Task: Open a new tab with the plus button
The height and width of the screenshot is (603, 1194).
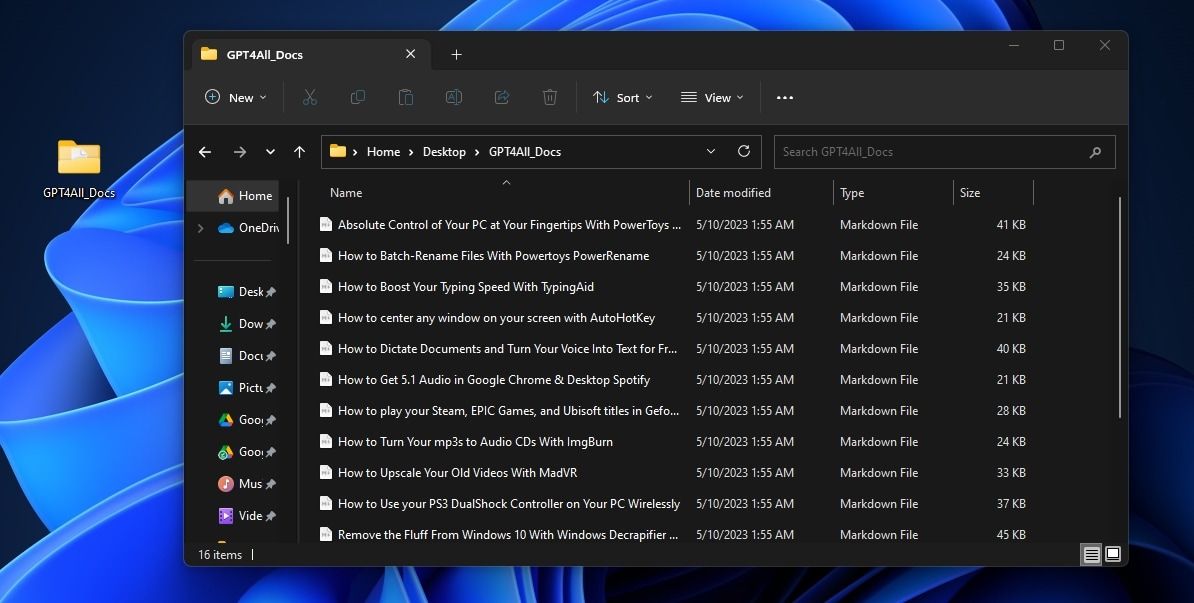Action: (457, 54)
